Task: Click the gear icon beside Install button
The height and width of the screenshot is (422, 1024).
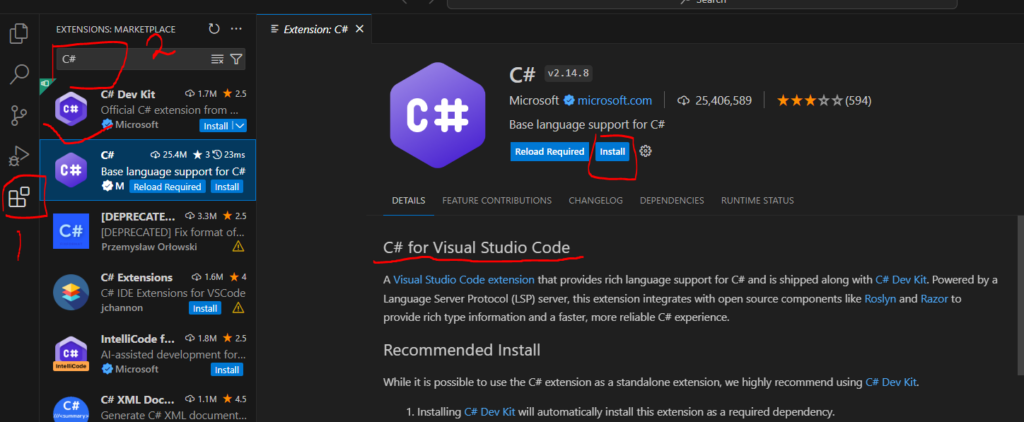Action: click(646, 151)
